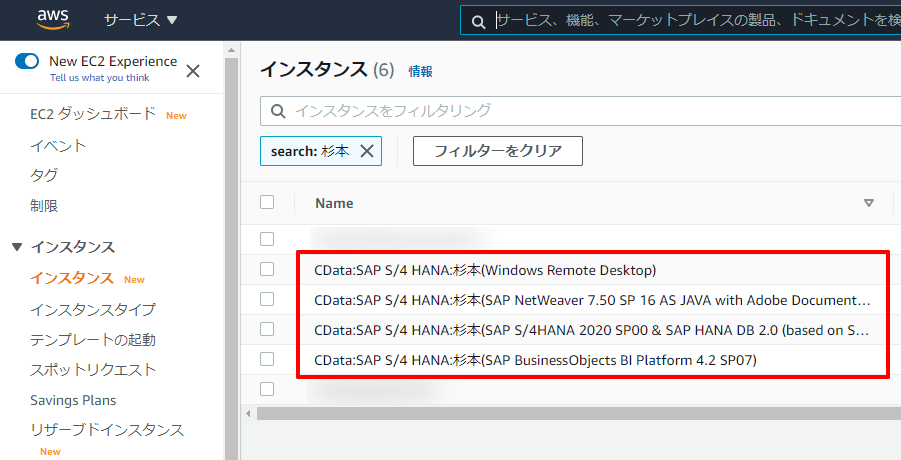
Task: Click the Name column sort triangle
Action: (869, 203)
